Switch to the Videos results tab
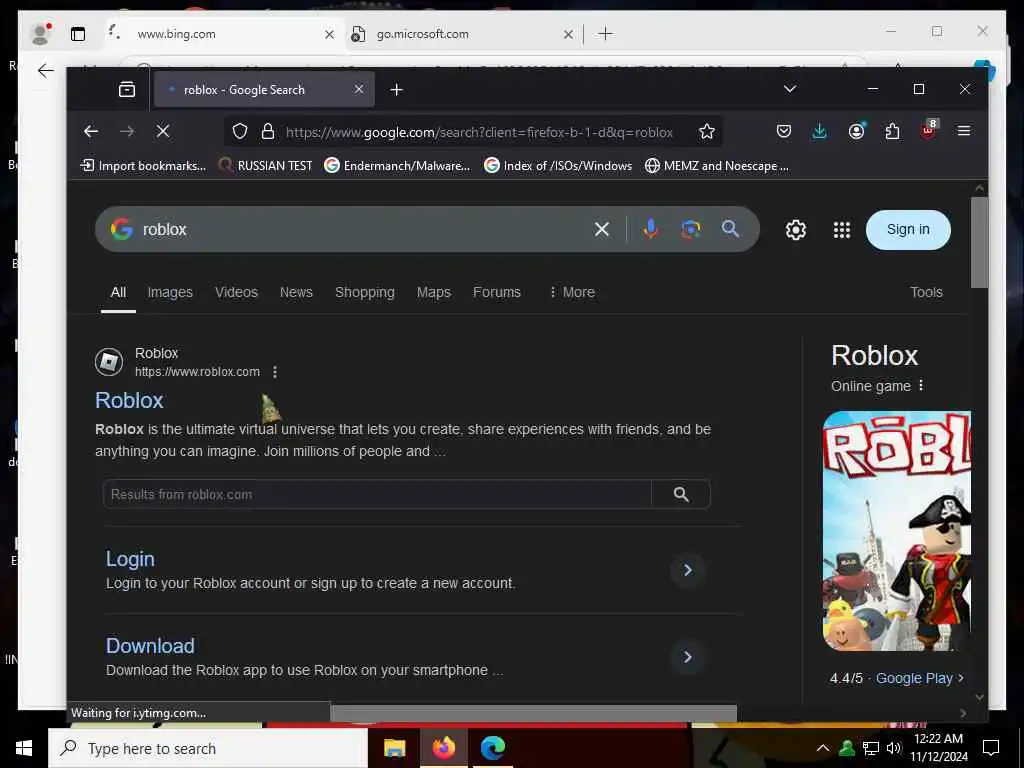This screenshot has width=1024, height=768. 236,292
